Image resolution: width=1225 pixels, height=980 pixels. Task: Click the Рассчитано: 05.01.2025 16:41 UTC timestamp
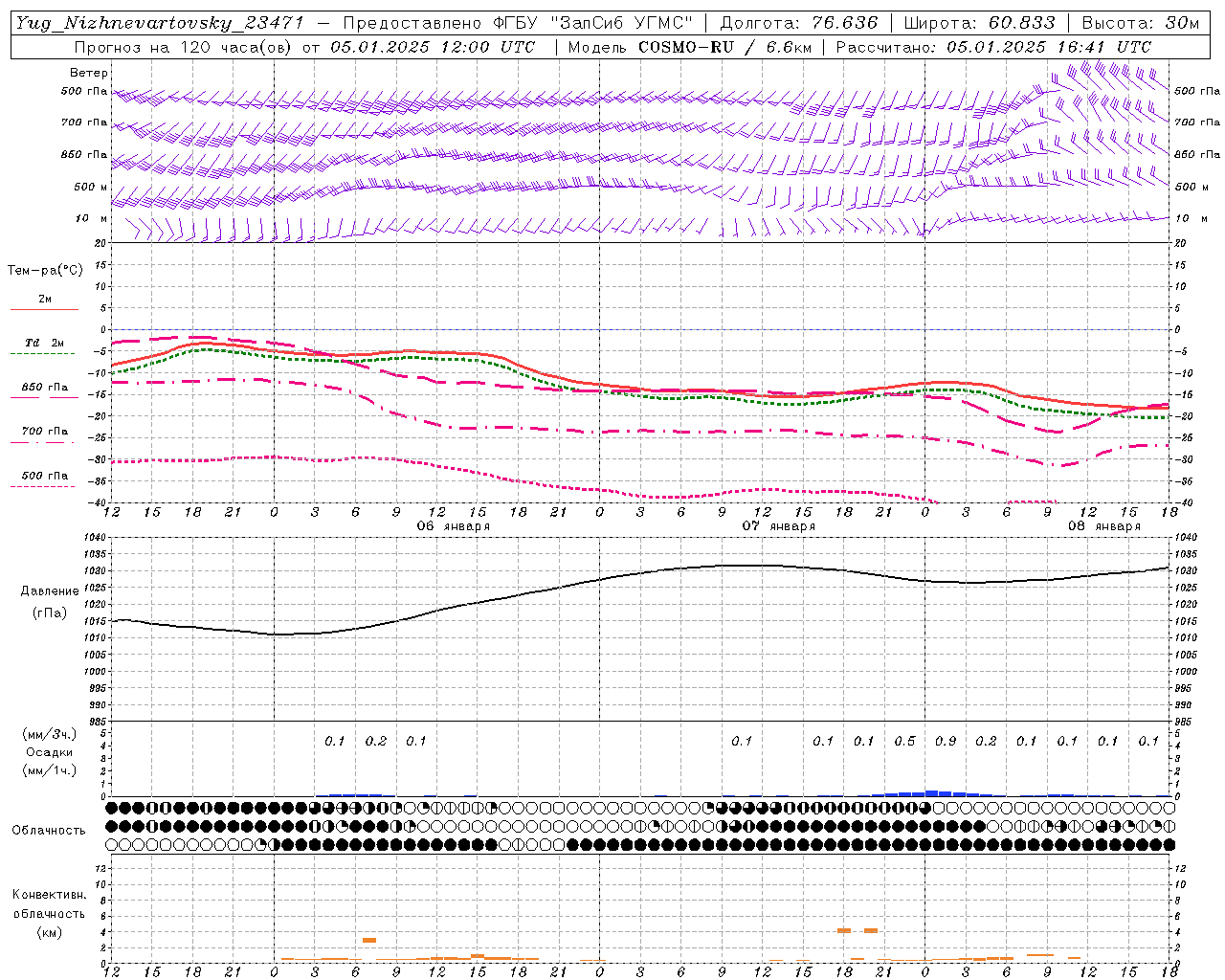tap(993, 47)
